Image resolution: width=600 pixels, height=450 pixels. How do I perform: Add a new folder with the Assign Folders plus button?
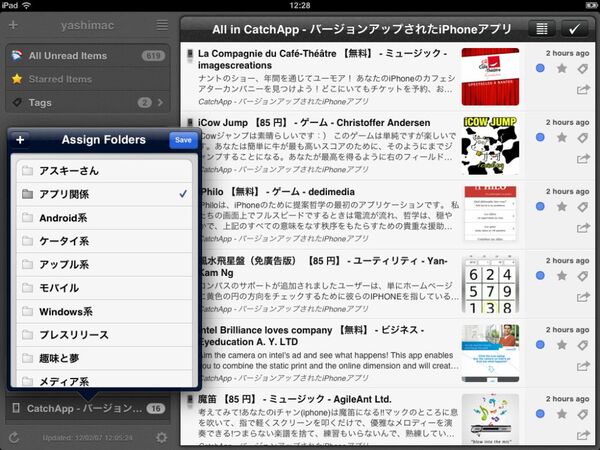pyautogui.click(x=20, y=140)
